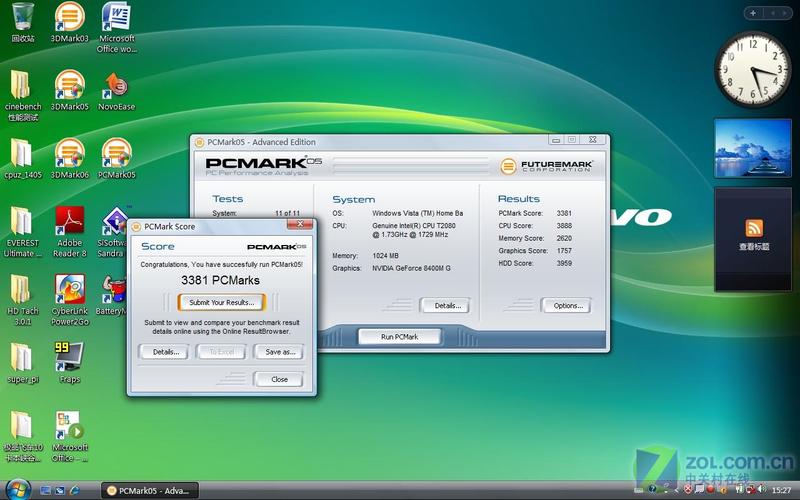Click the Switch Windows quick launch icon
800x500 pixels.
coord(60,491)
